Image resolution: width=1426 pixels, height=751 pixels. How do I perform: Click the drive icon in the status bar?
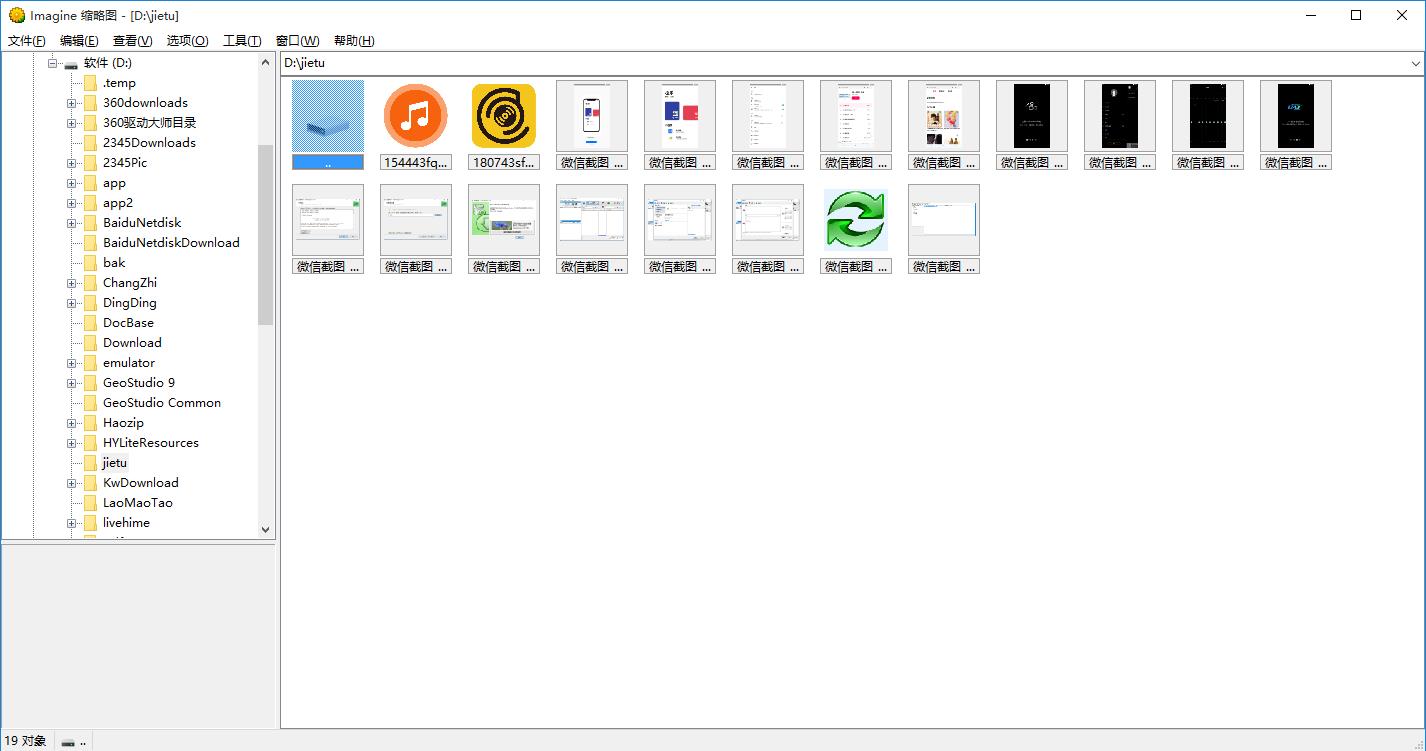[68, 742]
